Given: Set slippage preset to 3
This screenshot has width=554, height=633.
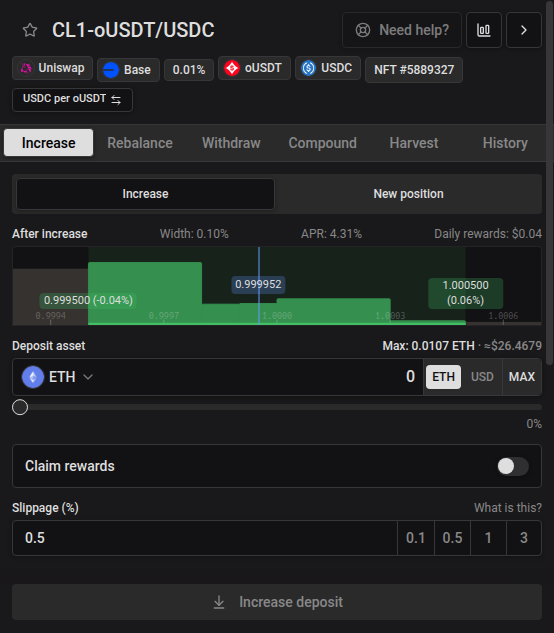Looking at the screenshot, I should [524, 538].
